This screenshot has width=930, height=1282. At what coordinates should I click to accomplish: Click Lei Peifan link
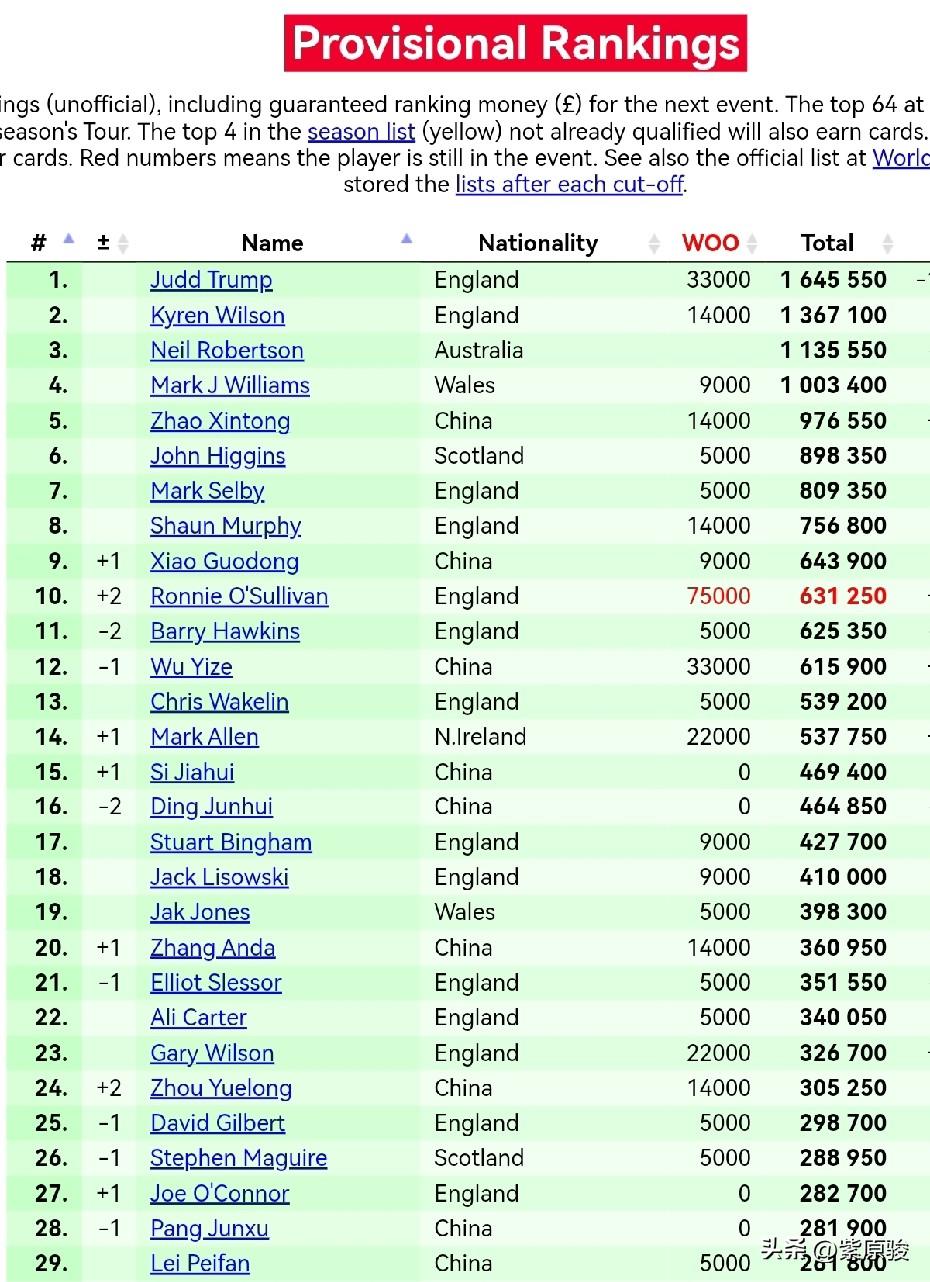tap(200, 1263)
